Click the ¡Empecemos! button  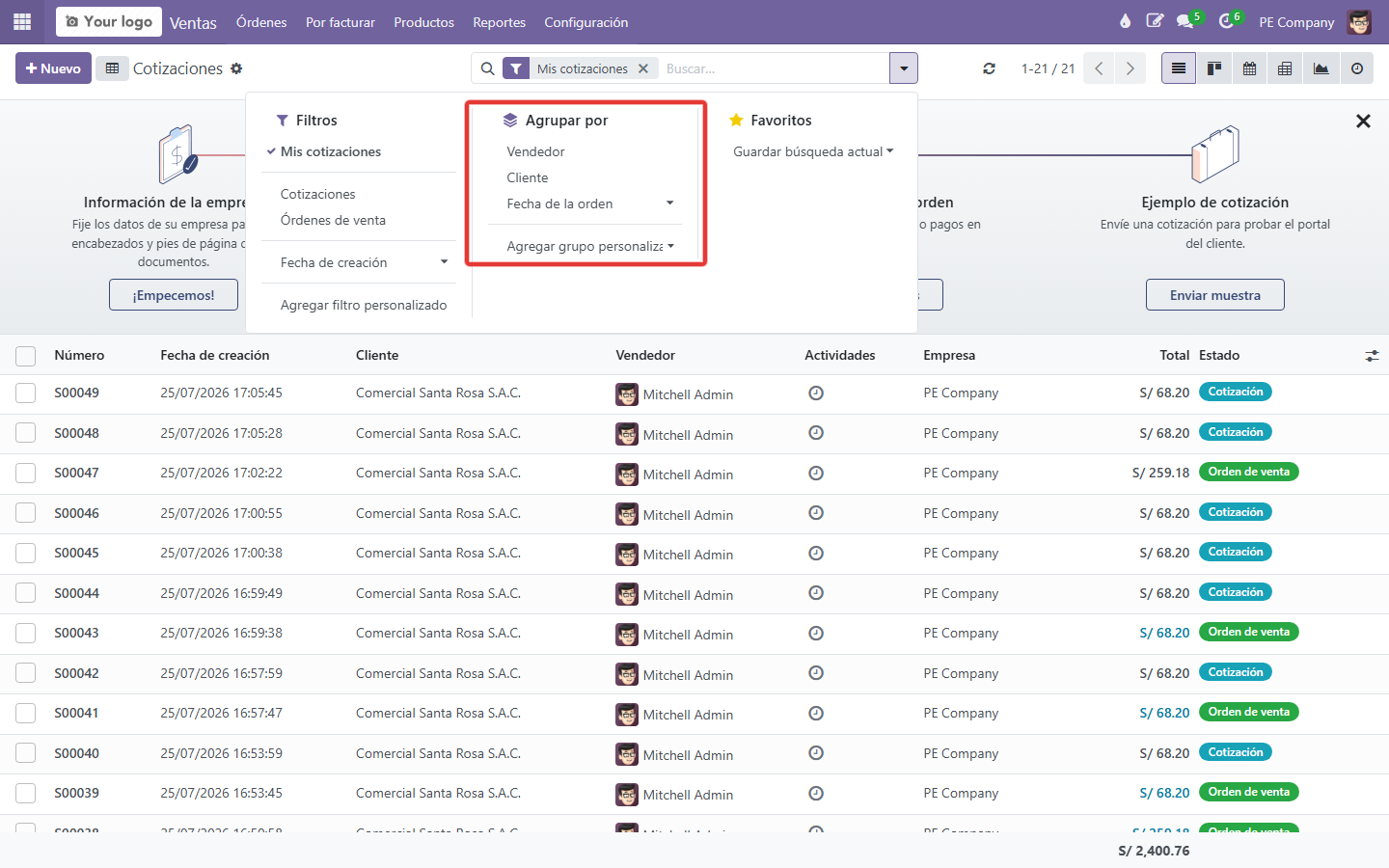coord(174,295)
